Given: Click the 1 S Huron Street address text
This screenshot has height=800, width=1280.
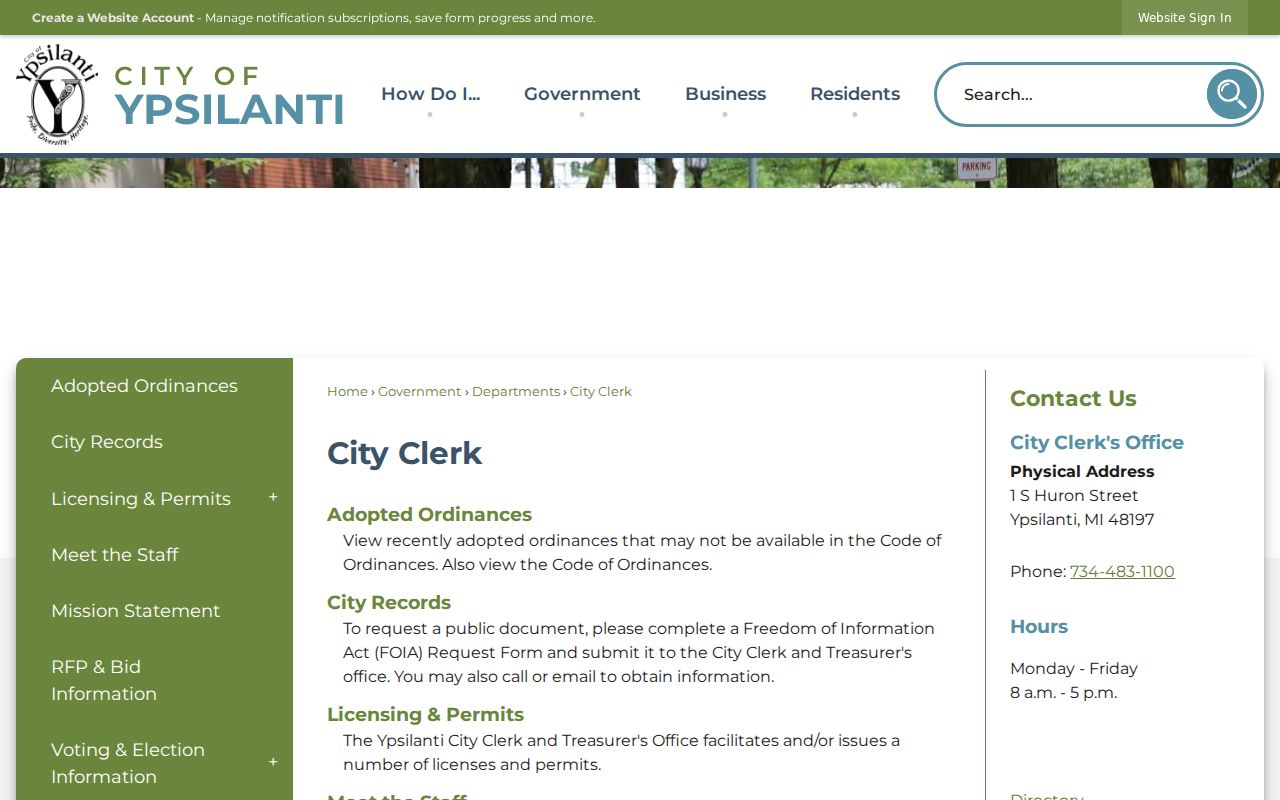Looking at the screenshot, I should 1074,495.
